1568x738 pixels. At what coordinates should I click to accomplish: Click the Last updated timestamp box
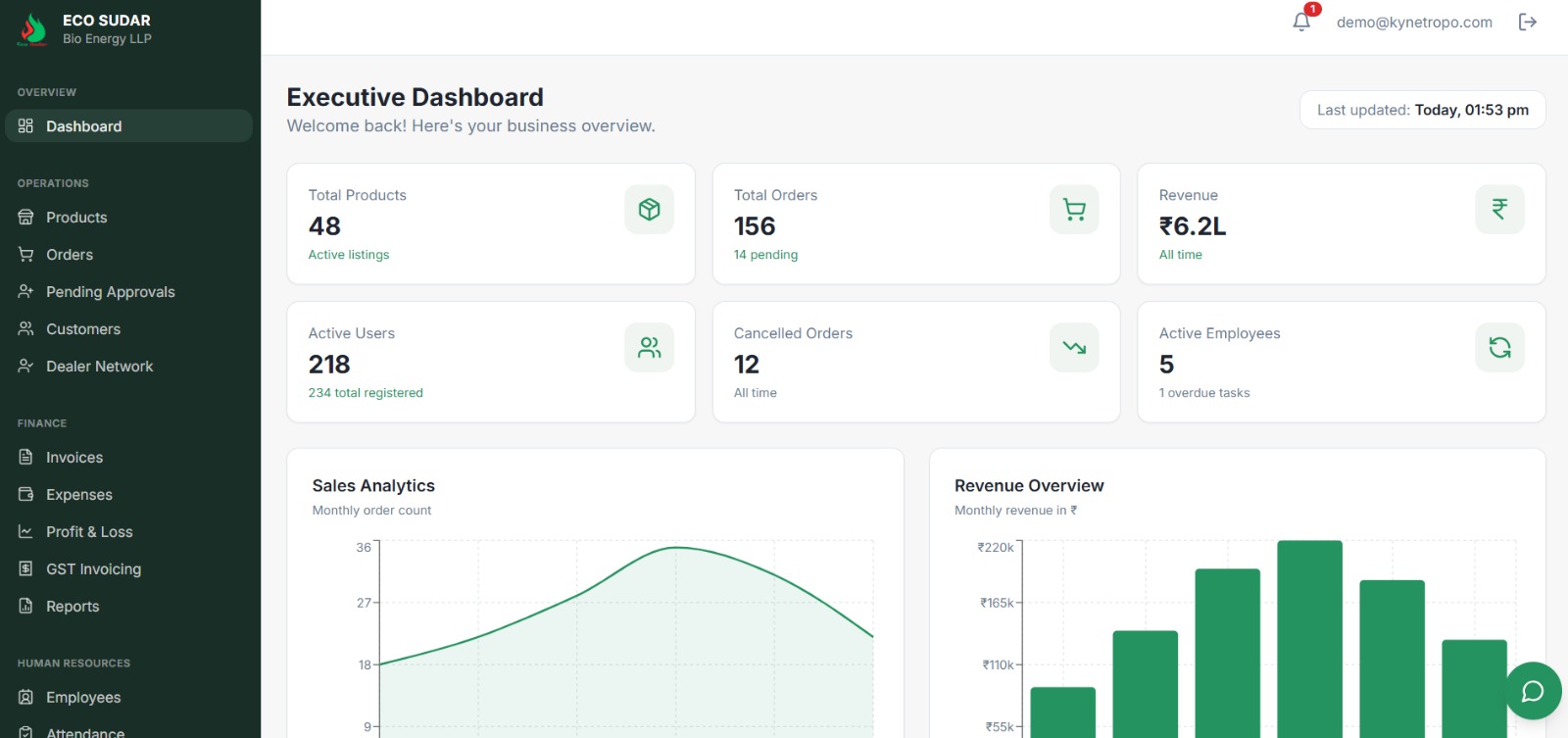click(x=1422, y=110)
